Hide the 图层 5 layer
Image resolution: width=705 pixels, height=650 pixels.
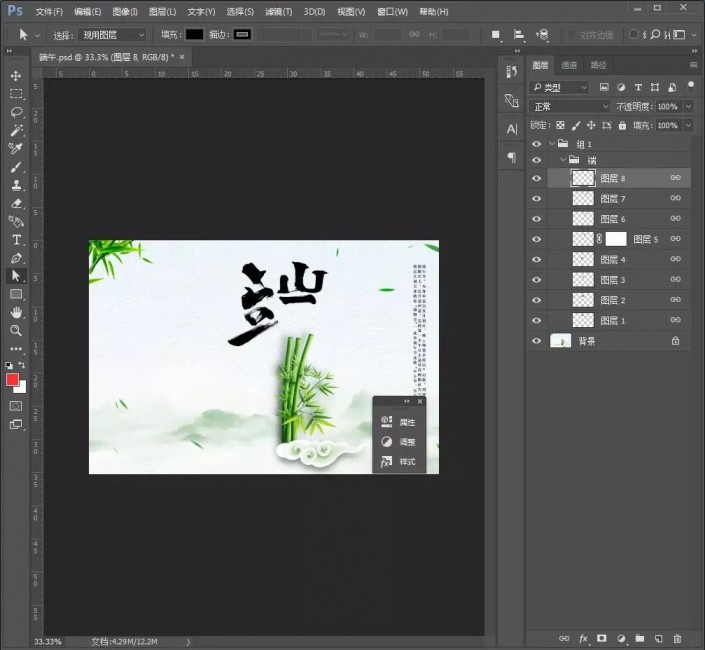[x=536, y=239]
